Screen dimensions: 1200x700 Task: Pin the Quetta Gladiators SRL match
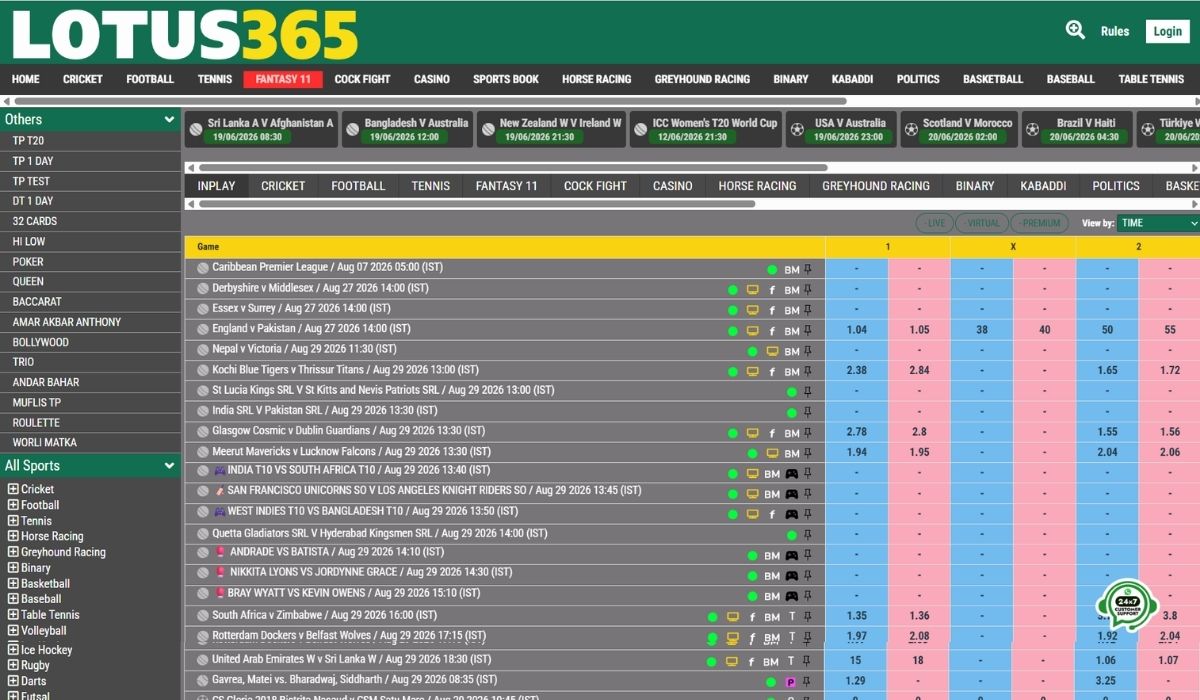(x=808, y=535)
